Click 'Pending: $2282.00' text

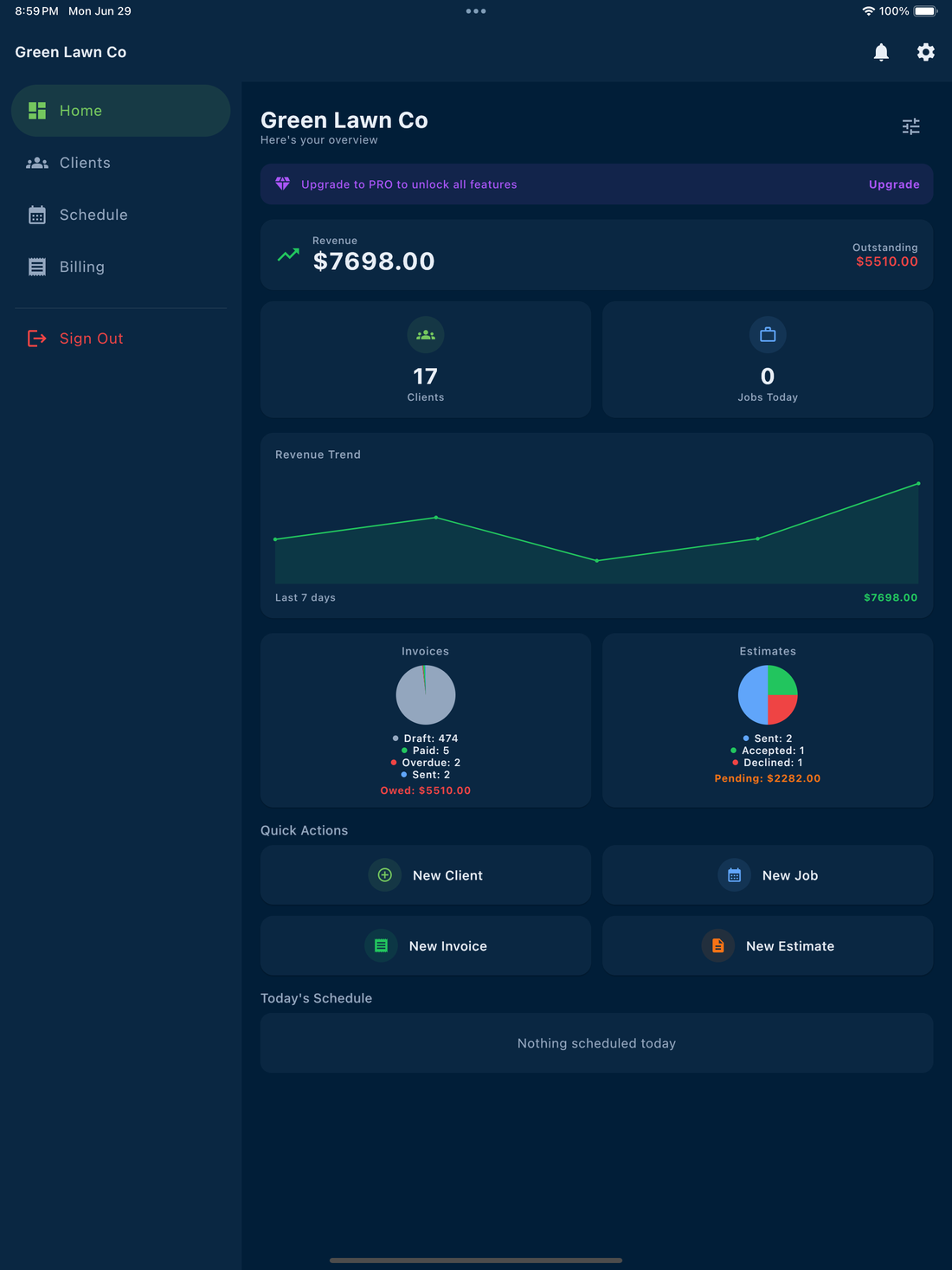click(x=768, y=778)
